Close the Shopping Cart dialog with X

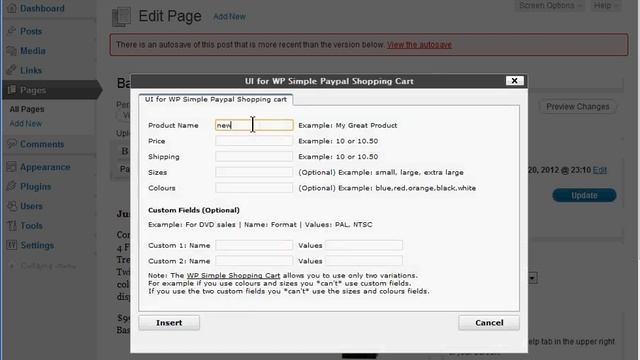[x=514, y=81]
